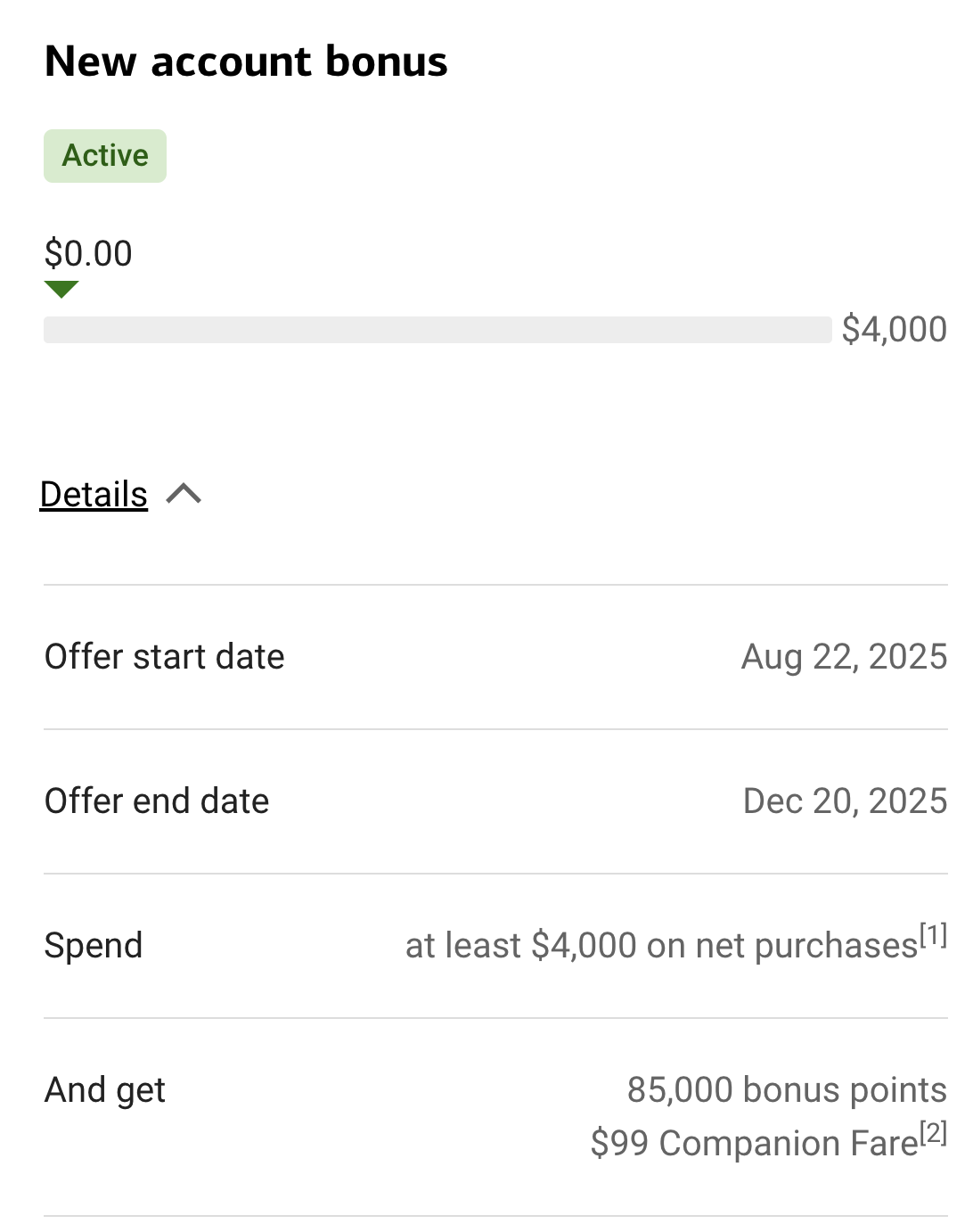Click the Active status badge
The width and height of the screenshot is (973, 1232).
click(105, 156)
